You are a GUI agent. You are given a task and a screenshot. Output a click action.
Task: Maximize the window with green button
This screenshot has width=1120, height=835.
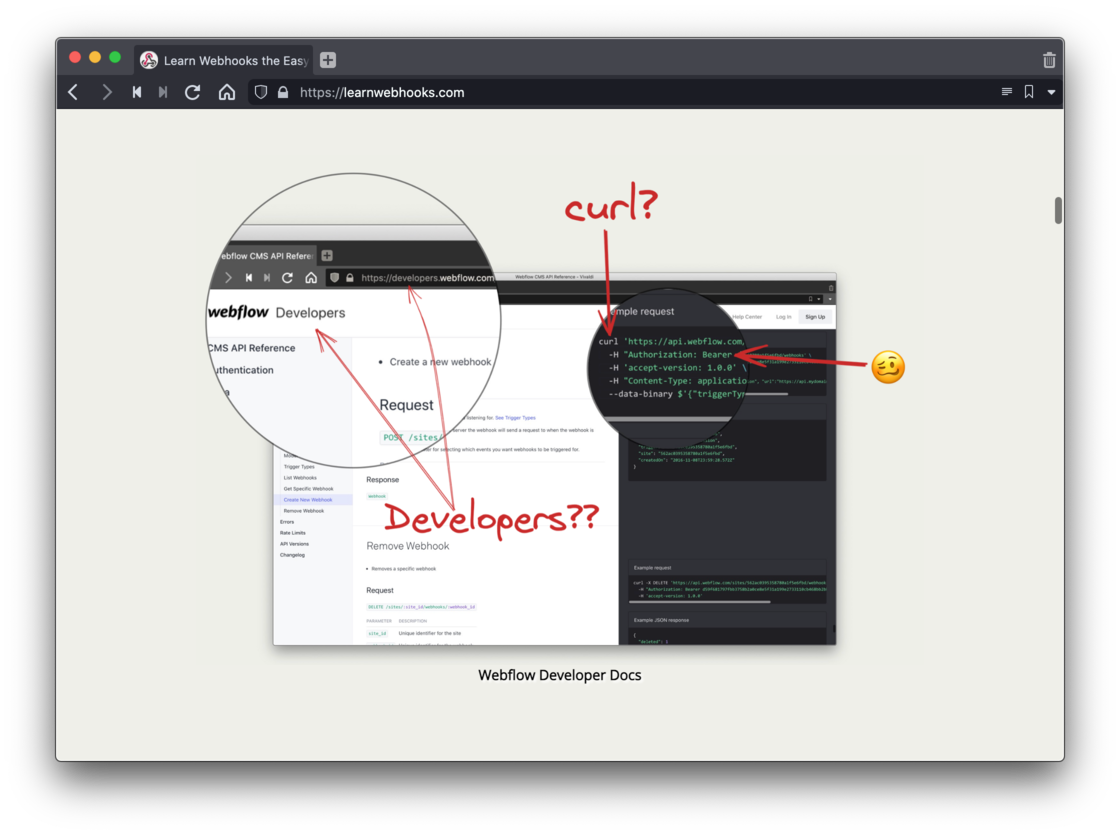[x=115, y=57]
